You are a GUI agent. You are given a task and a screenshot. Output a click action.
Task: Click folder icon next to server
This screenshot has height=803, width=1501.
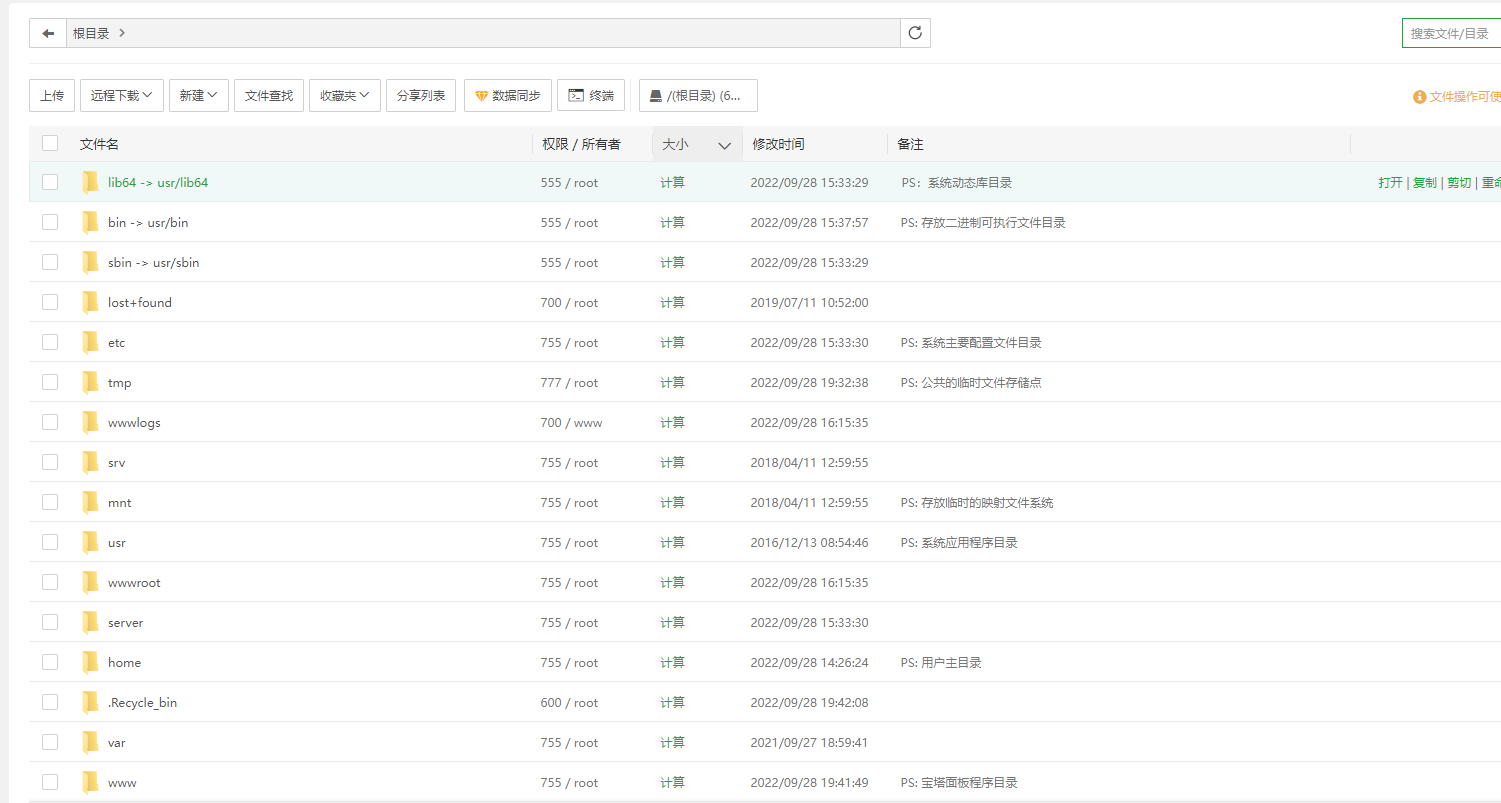tap(91, 622)
